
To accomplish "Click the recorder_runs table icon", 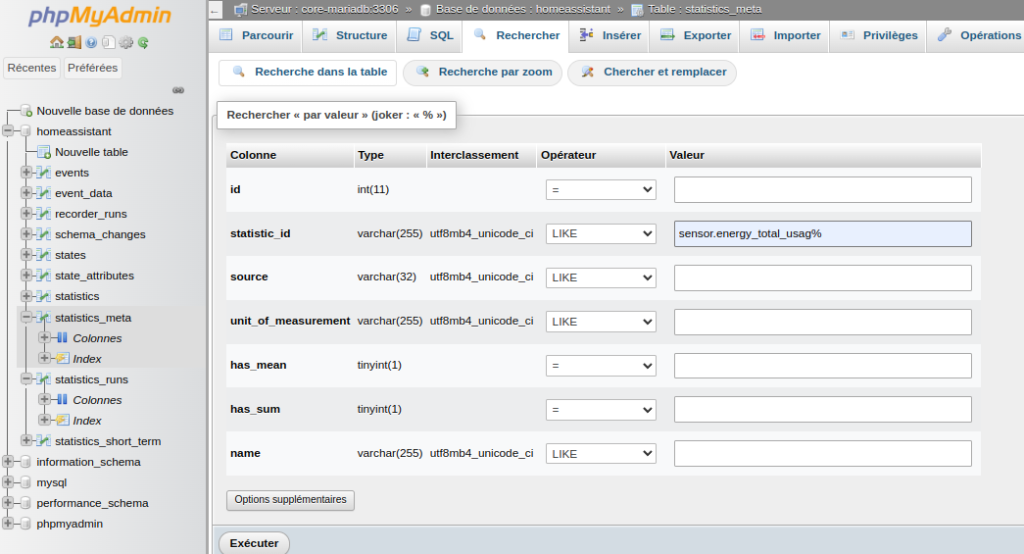I will coord(44,214).
